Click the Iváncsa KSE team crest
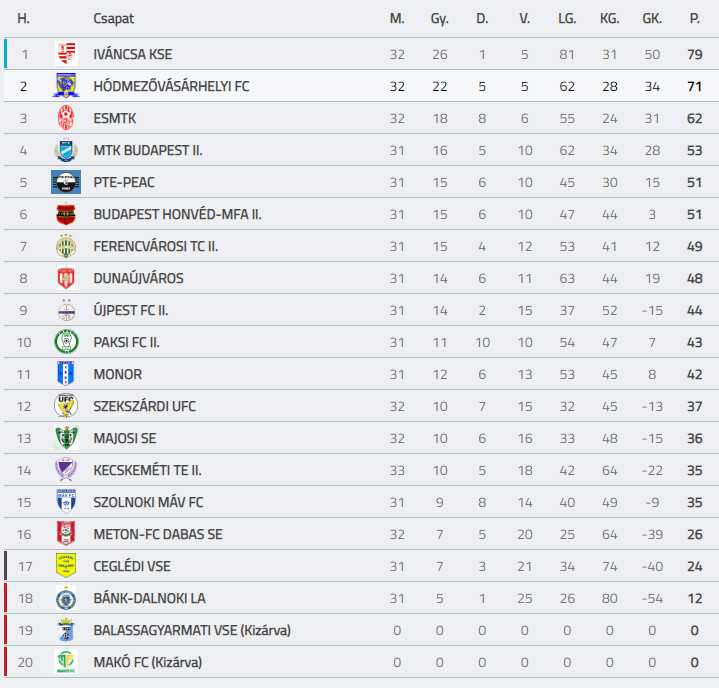The height and width of the screenshot is (688, 719). 66,54
